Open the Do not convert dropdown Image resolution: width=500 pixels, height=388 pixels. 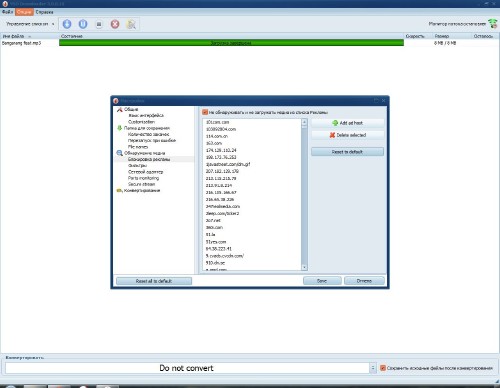373,368
